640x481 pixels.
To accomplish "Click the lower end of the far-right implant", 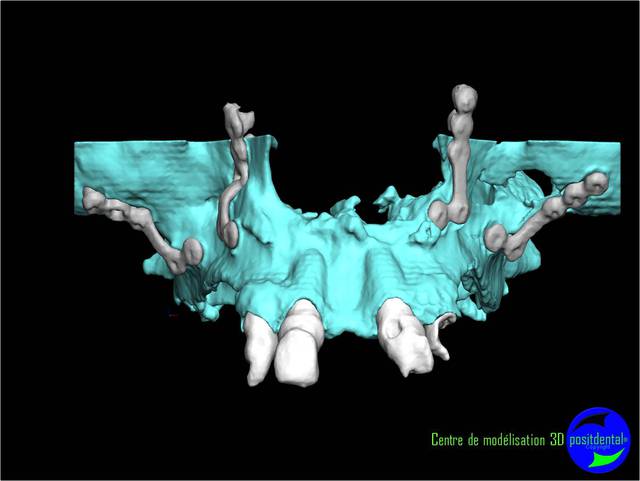I will [x=495, y=237].
